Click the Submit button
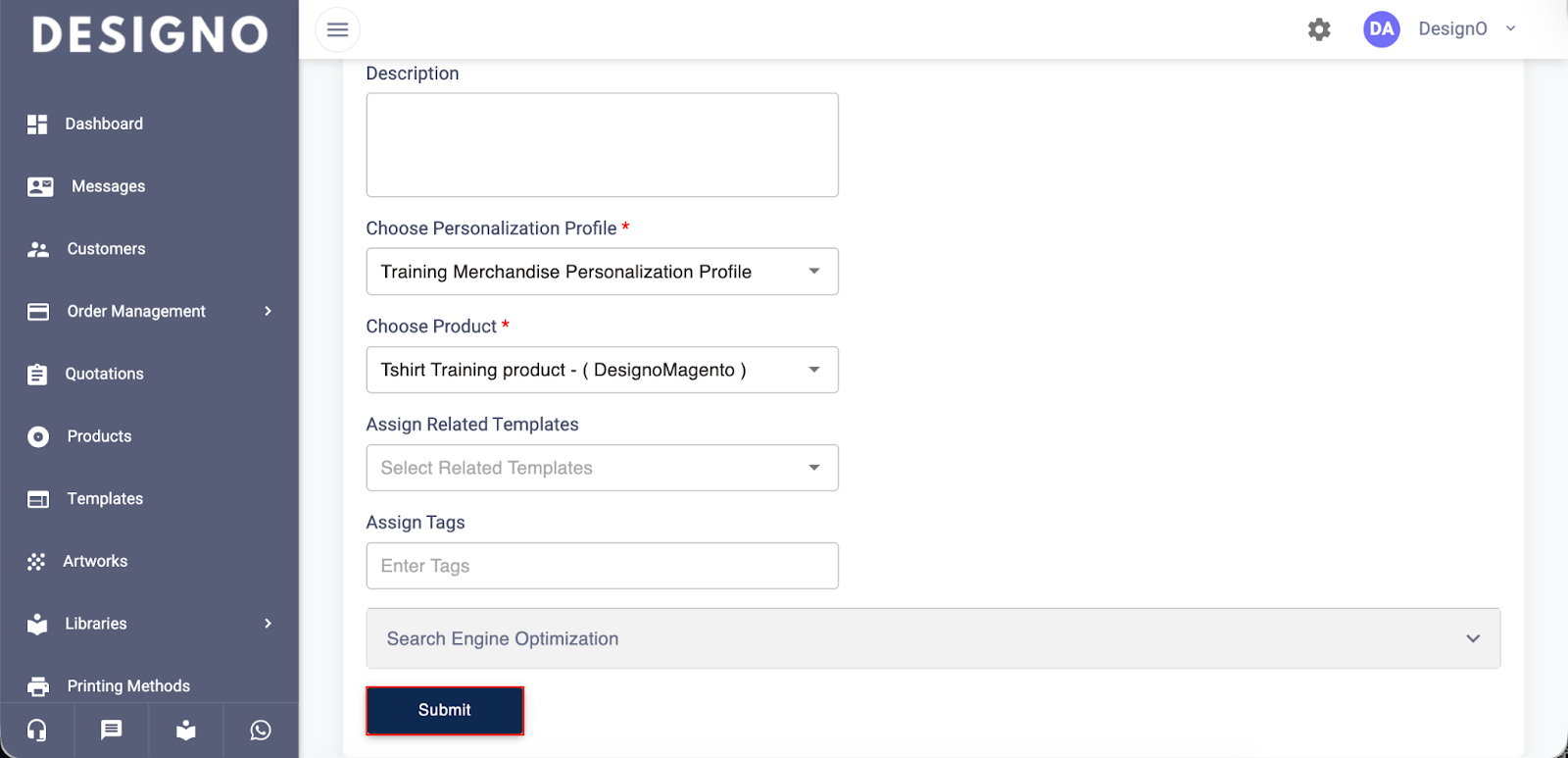This screenshot has width=1568, height=758. pos(445,710)
